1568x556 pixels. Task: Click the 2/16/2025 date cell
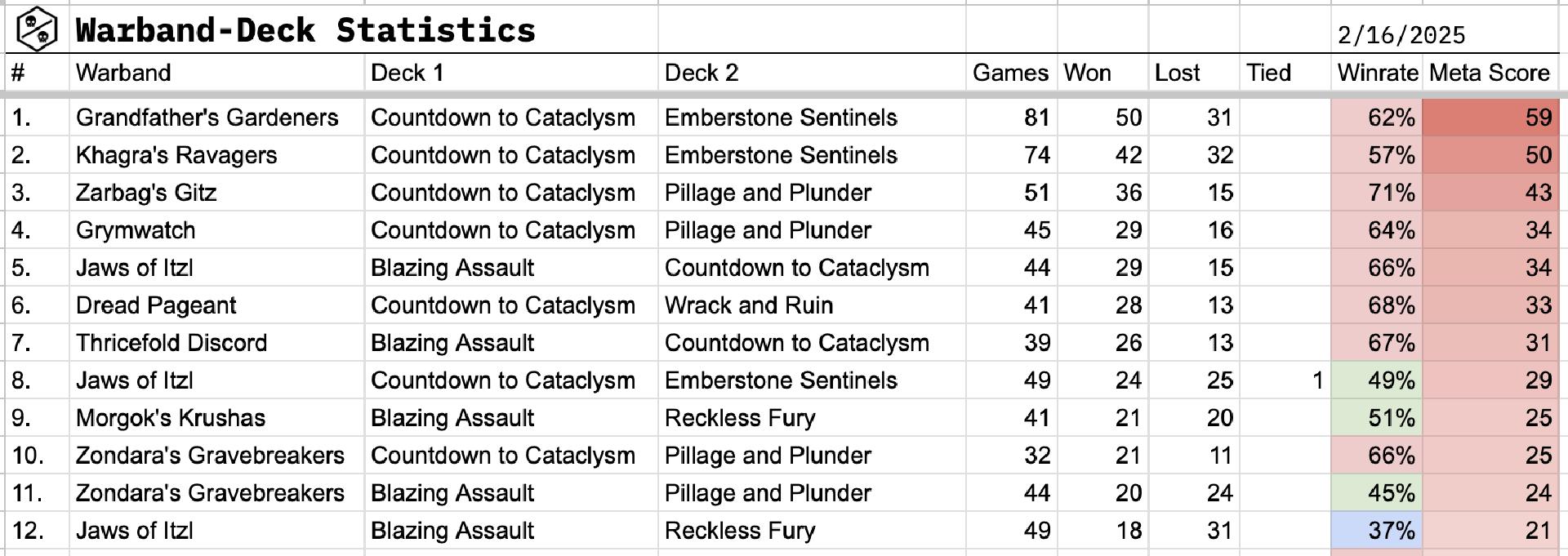(1401, 35)
